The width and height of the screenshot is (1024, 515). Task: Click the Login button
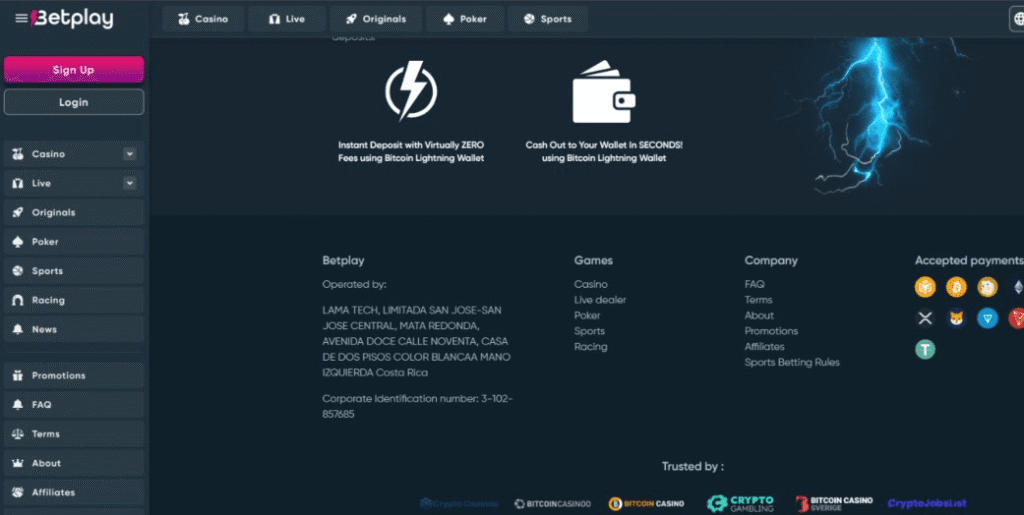73,102
